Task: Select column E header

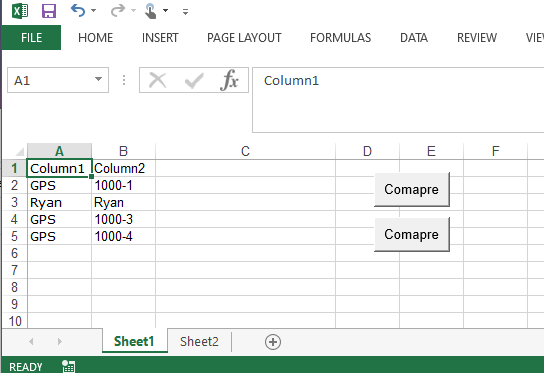Action: [x=431, y=151]
